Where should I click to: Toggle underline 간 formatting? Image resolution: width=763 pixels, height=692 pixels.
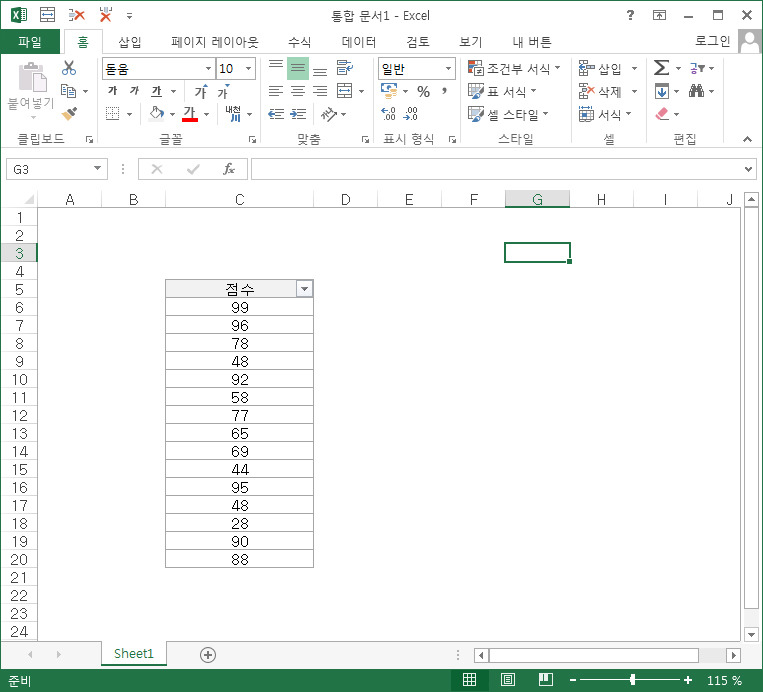pyautogui.click(x=156, y=91)
